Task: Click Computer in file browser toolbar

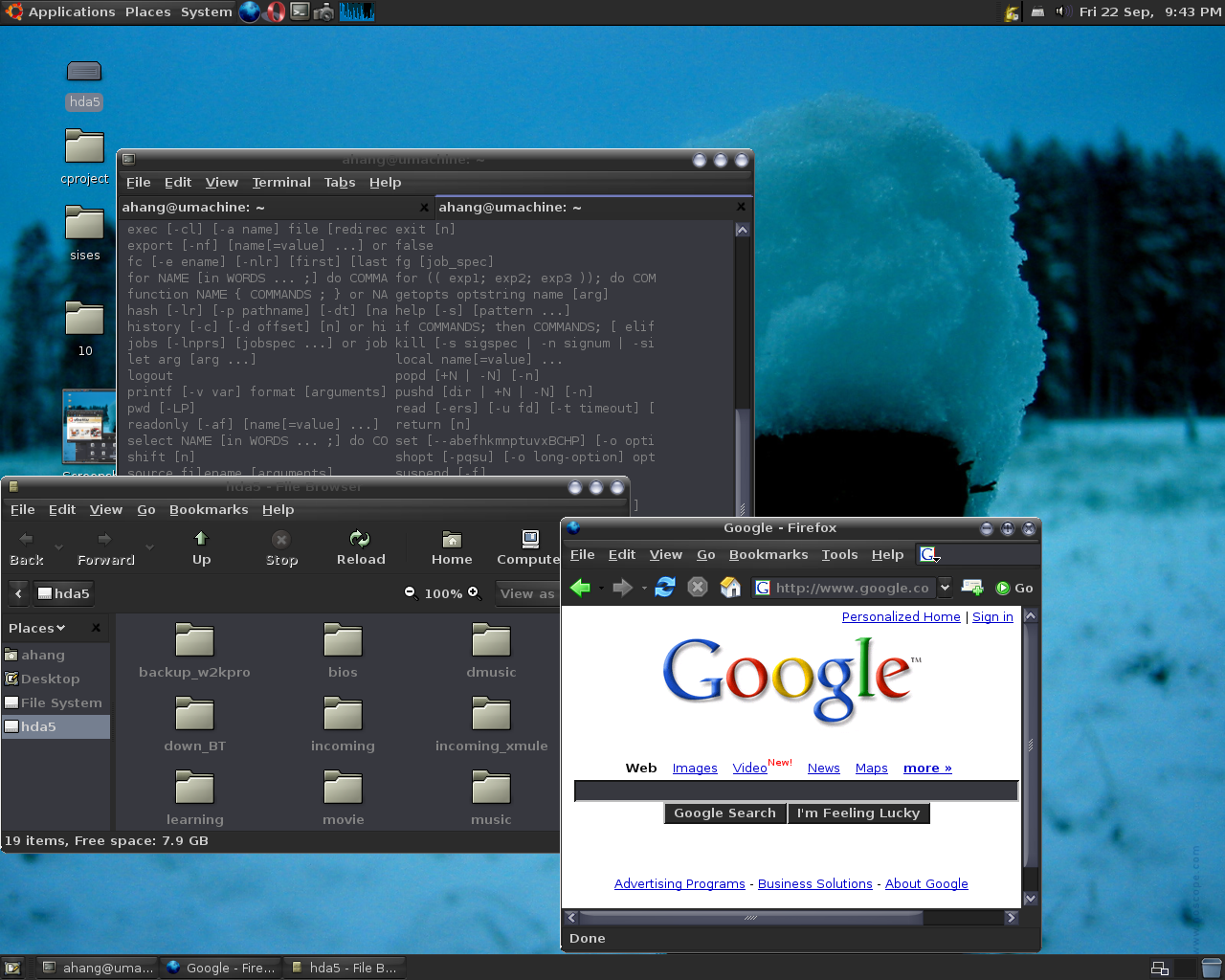Action: click(x=527, y=548)
